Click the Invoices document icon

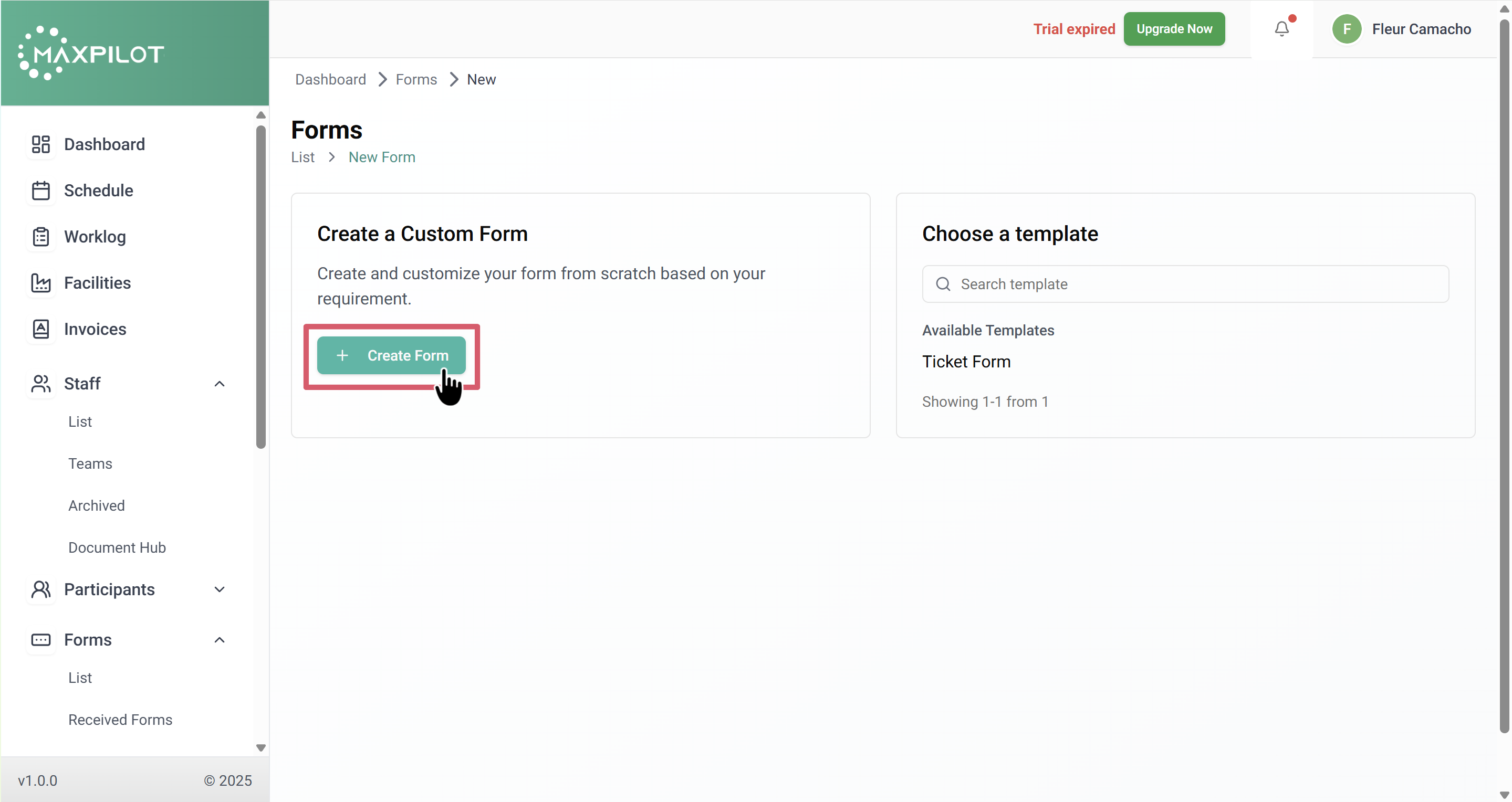(40, 329)
